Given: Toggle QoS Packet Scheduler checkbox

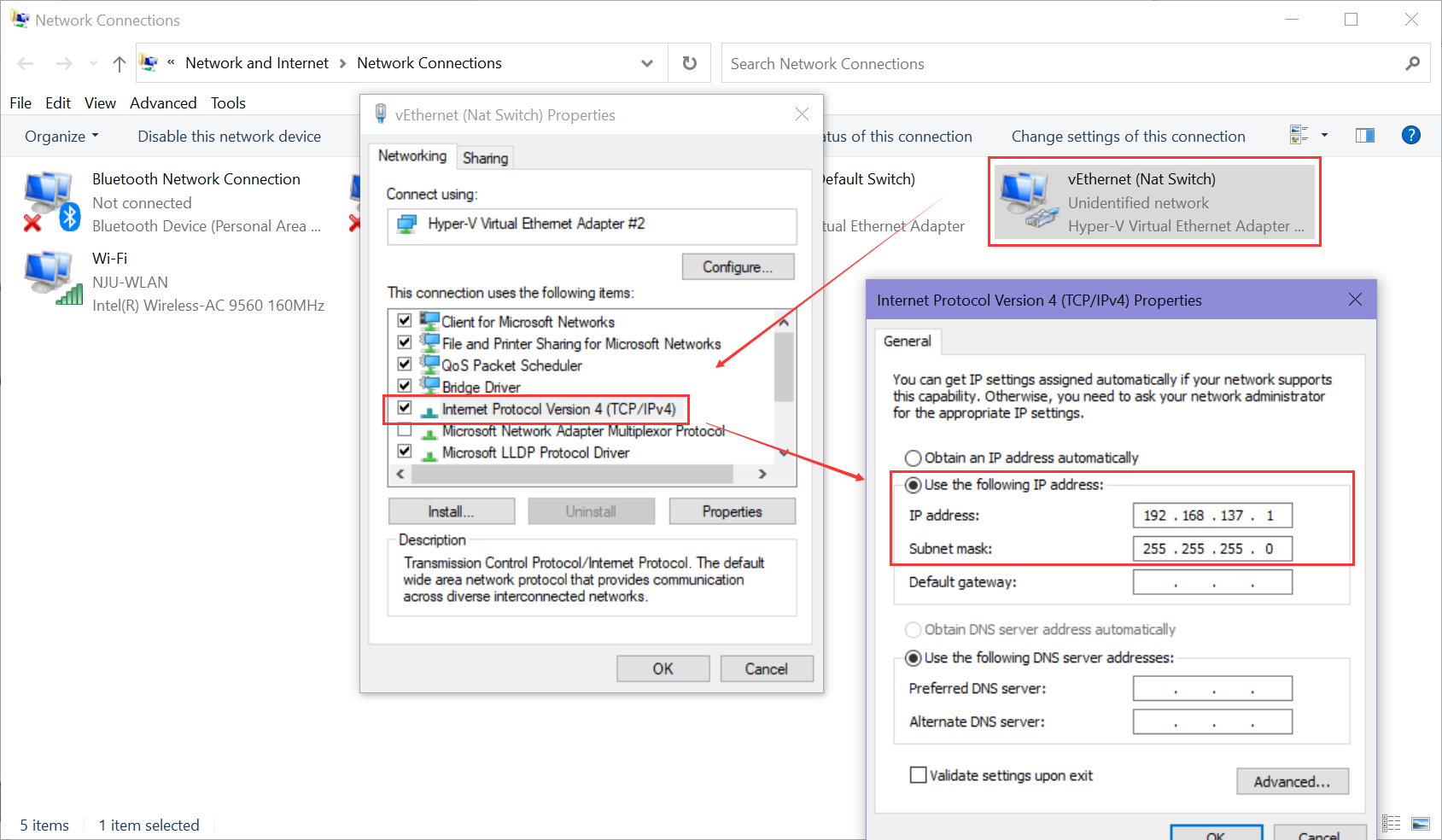Looking at the screenshot, I should coord(405,365).
